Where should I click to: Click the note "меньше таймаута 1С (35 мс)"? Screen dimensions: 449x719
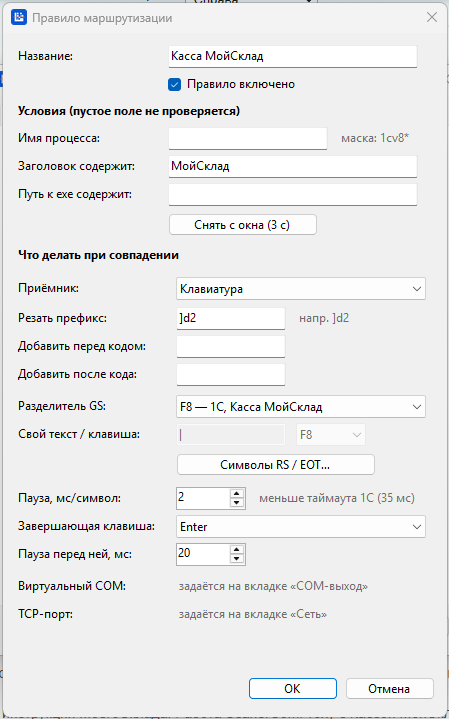tap(337, 498)
